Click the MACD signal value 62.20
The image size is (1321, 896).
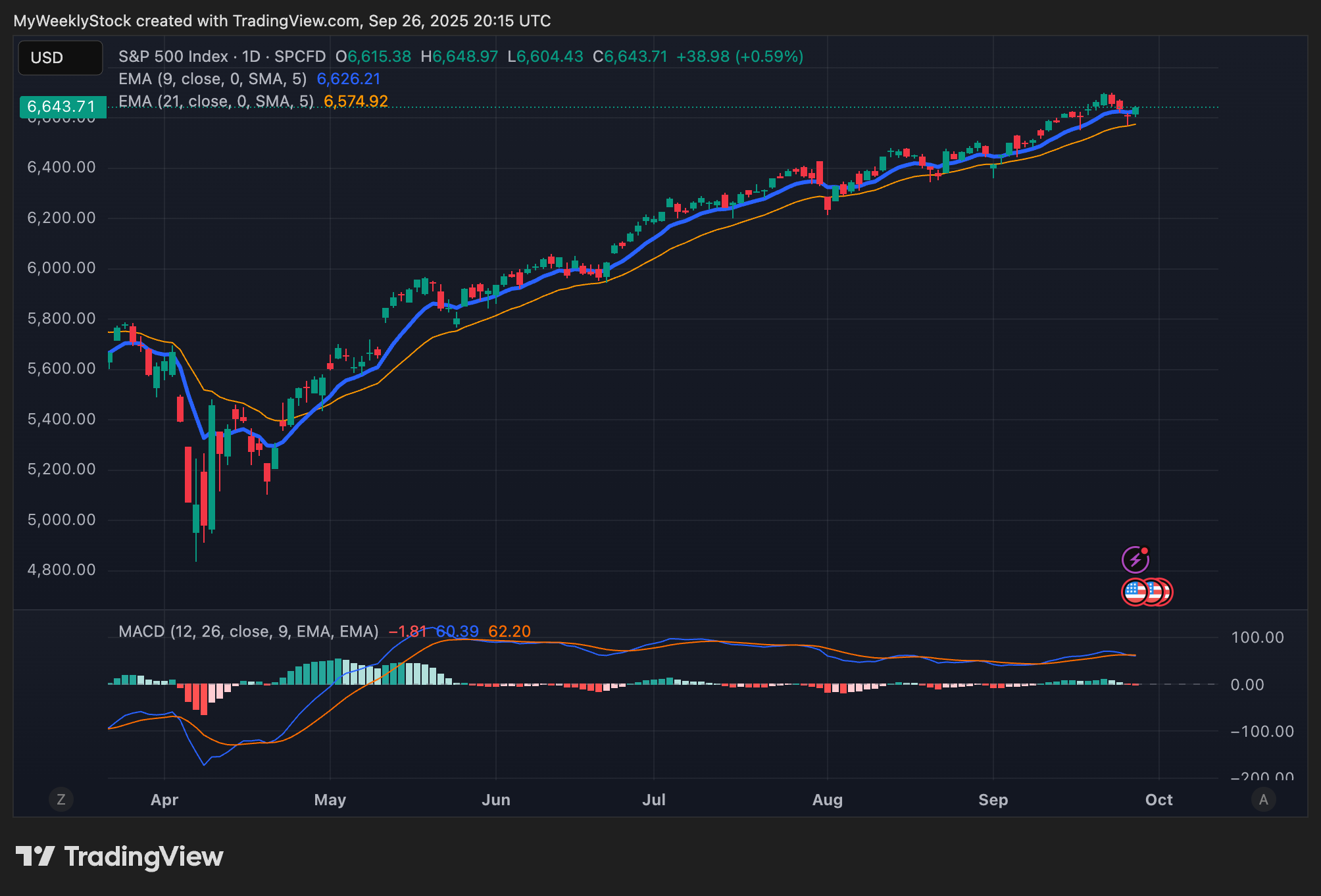click(509, 632)
